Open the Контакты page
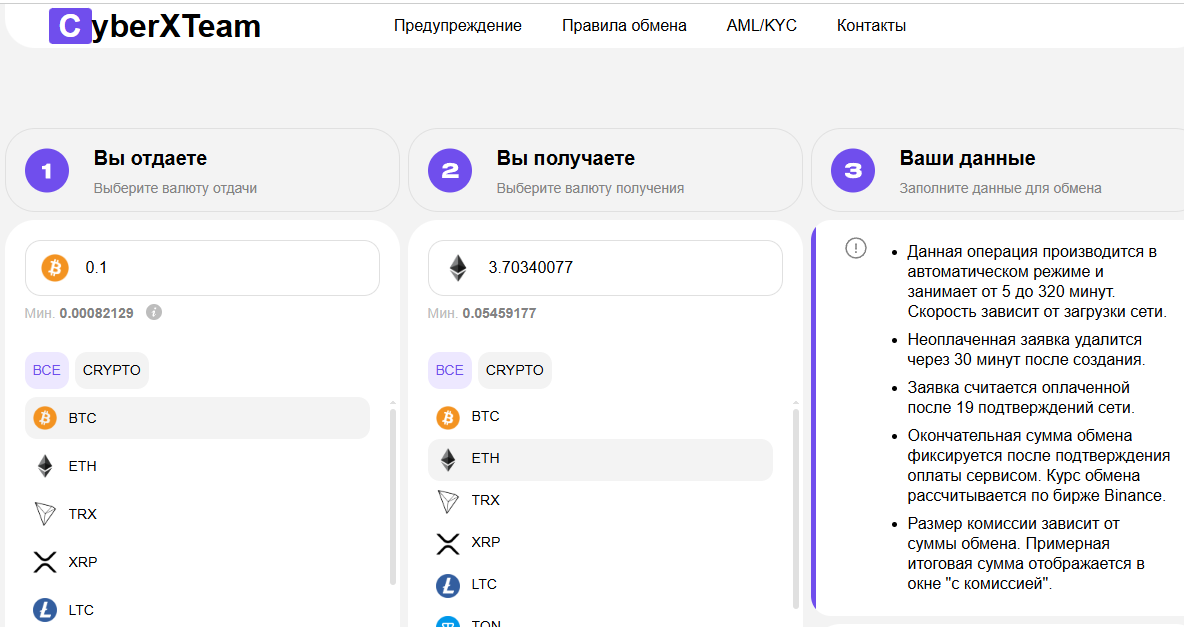 point(871,26)
